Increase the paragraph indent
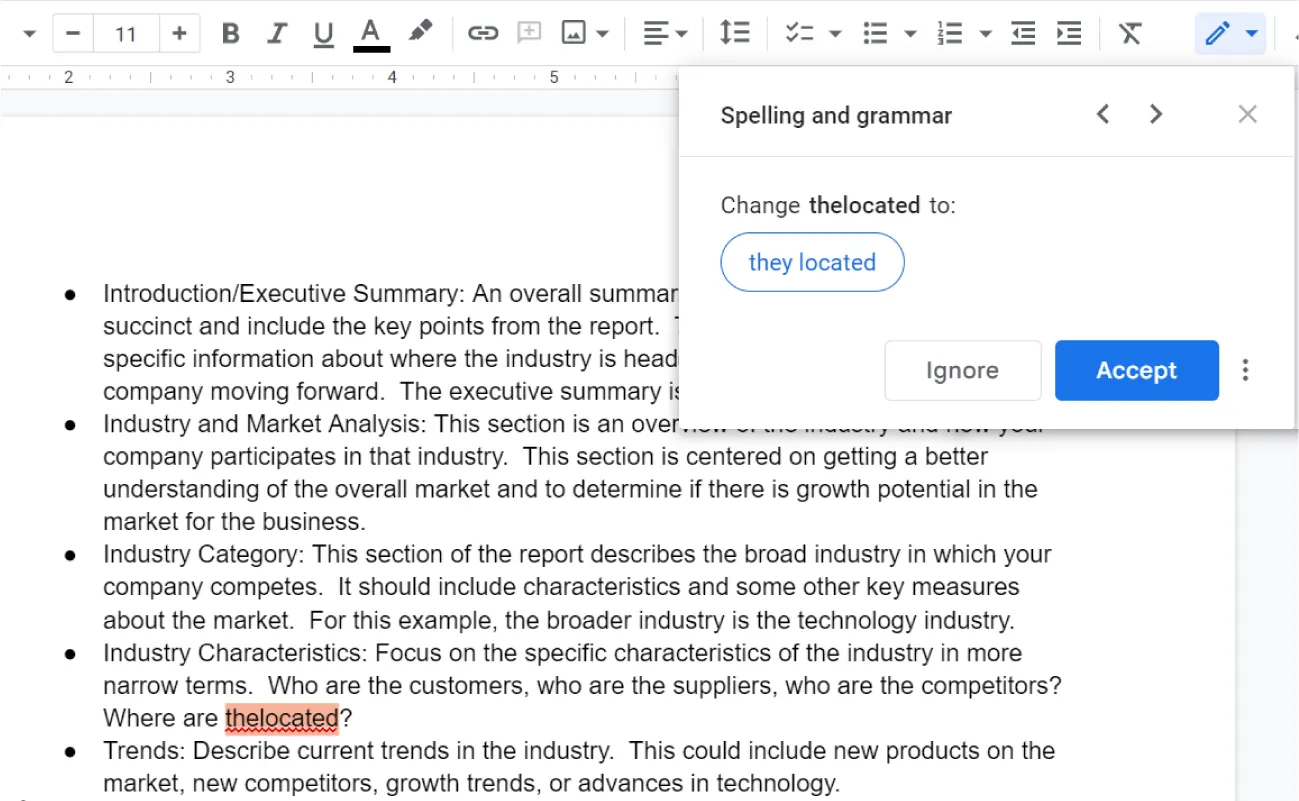 1068,33
